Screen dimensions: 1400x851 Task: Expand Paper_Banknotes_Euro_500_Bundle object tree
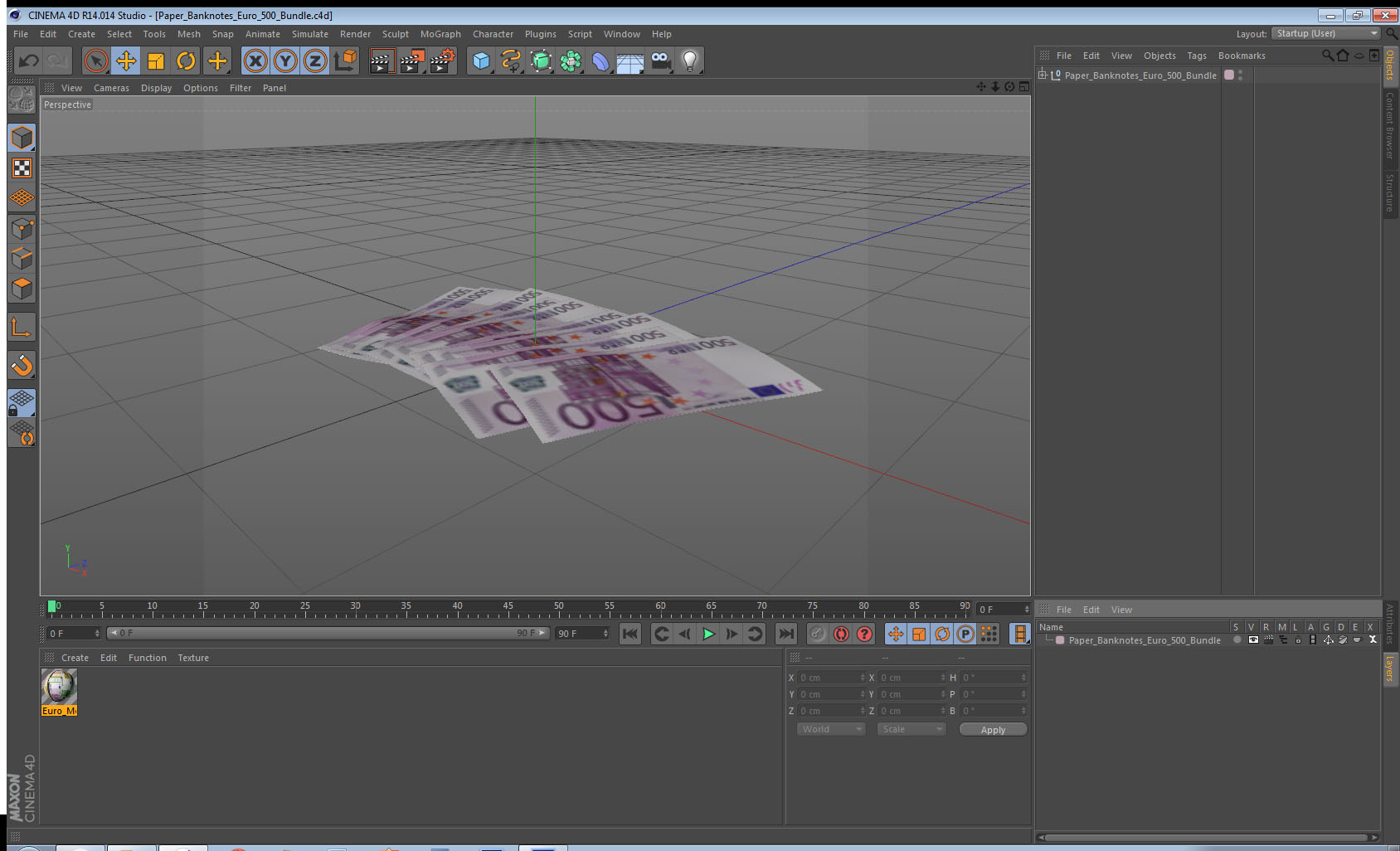[x=1043, y=75]
